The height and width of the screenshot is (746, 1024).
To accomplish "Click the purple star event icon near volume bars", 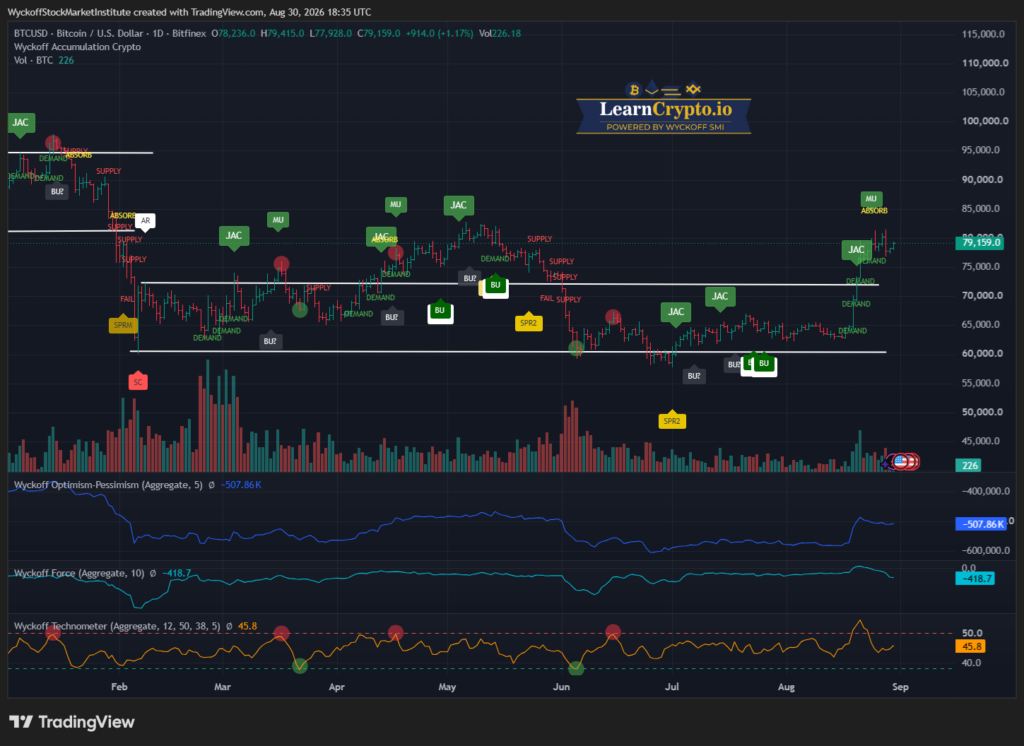I will pos(886,463).
